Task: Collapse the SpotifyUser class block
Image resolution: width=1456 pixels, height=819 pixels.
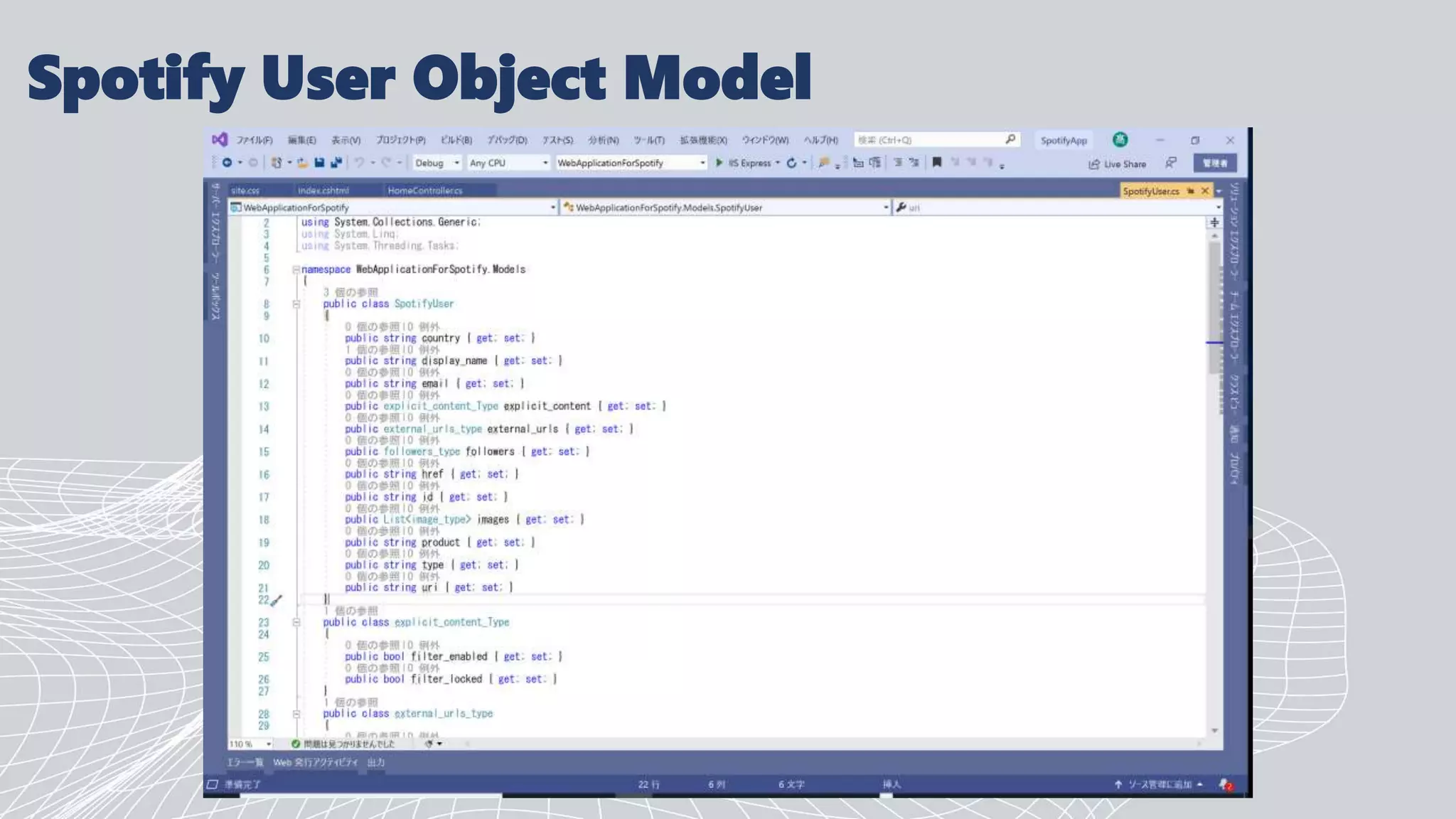Action: point(296,304)
